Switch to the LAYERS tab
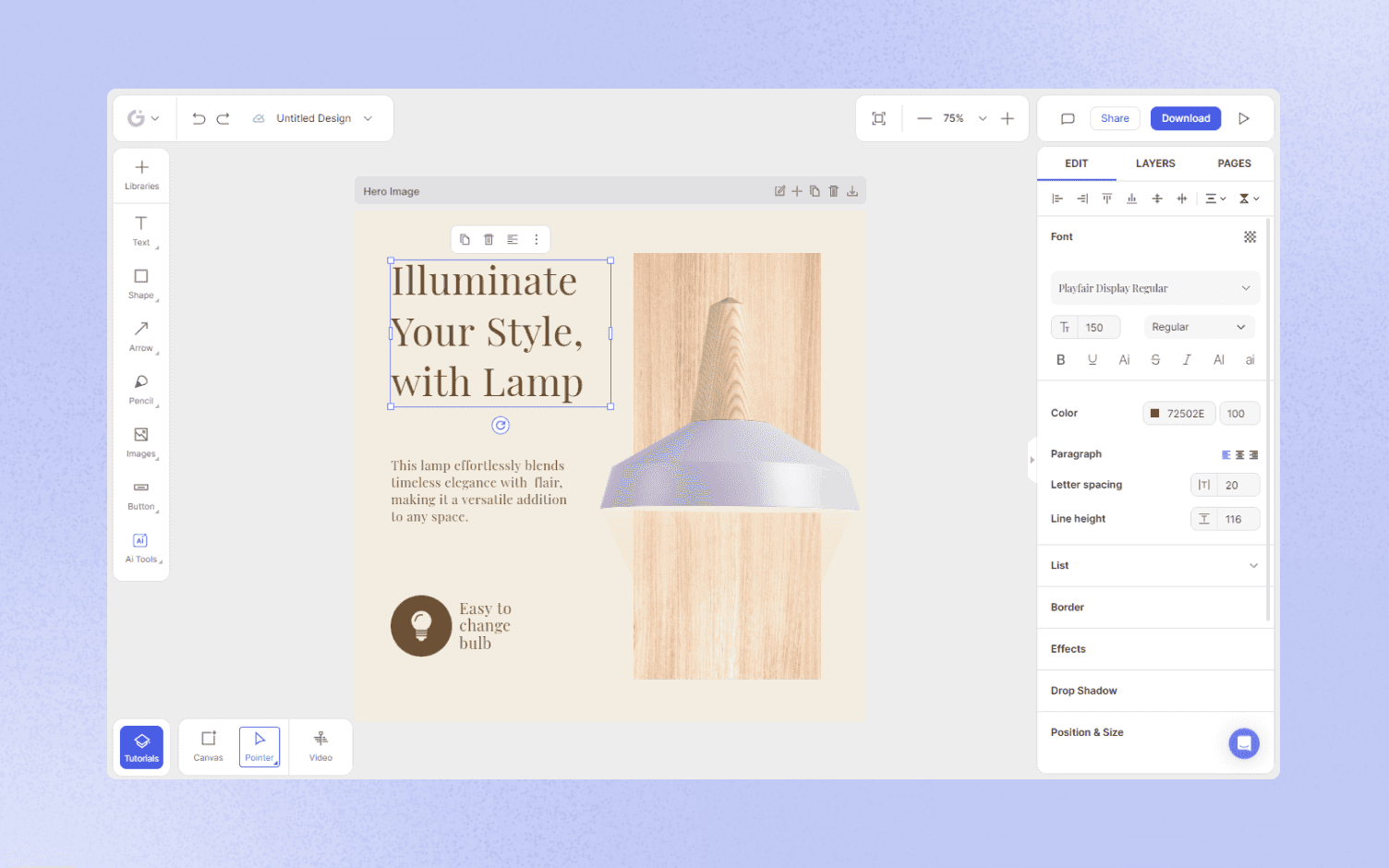This screenshot has height=868, width=1389. click(1155, 163)
